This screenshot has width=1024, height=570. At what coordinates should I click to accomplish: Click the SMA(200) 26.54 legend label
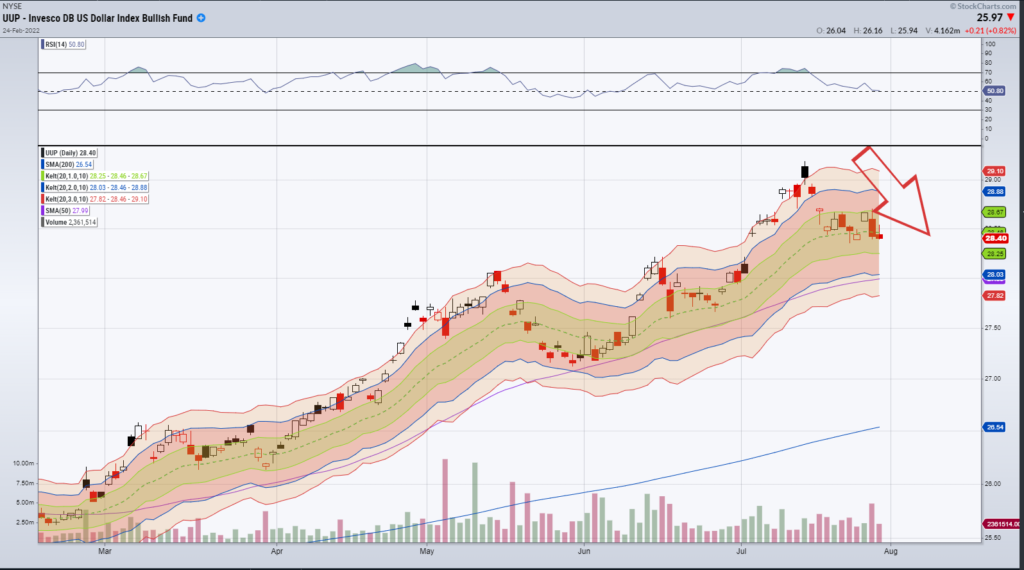(x=67, y=165)
